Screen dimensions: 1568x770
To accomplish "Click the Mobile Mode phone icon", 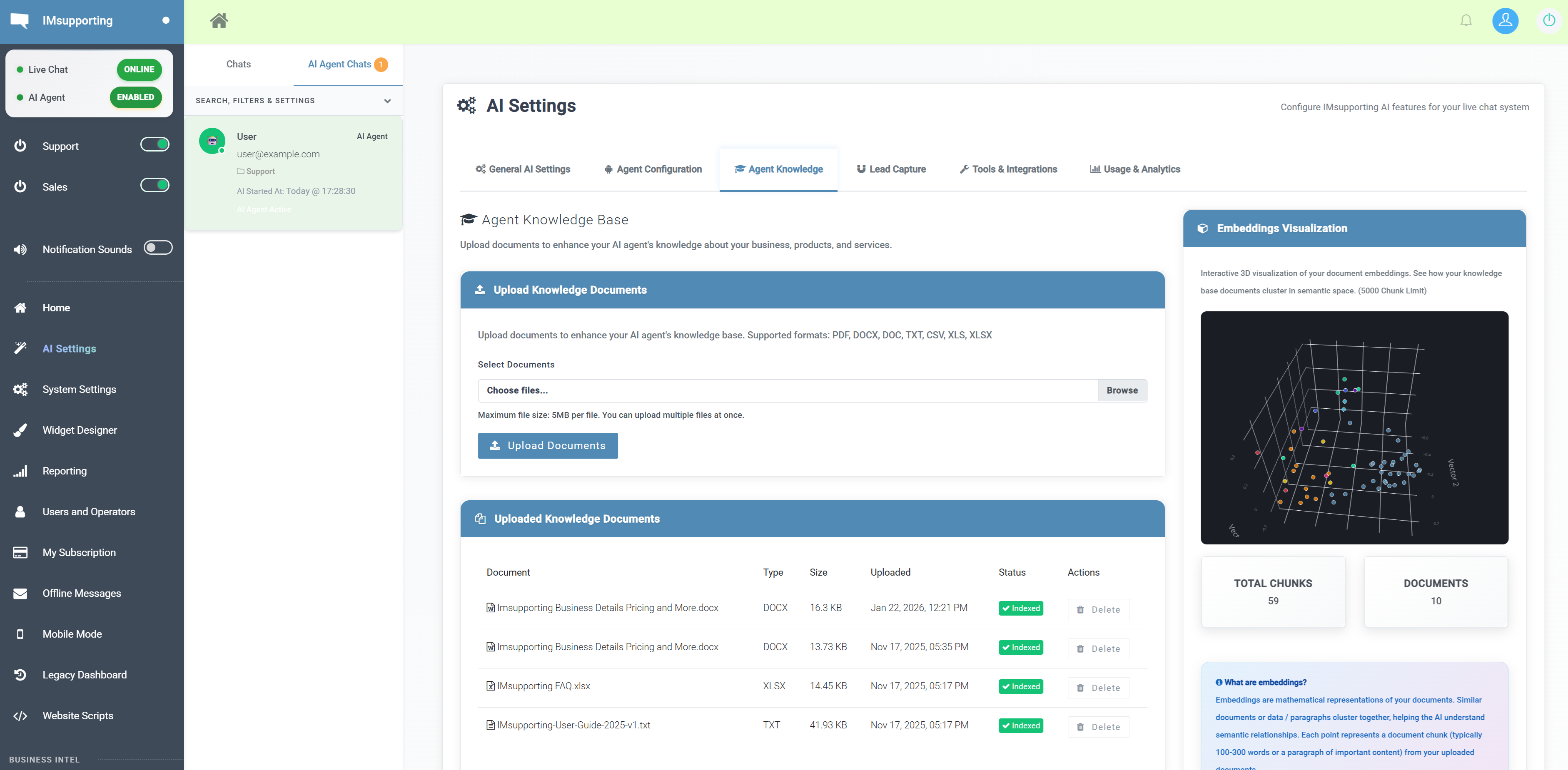I will point(20,634).
